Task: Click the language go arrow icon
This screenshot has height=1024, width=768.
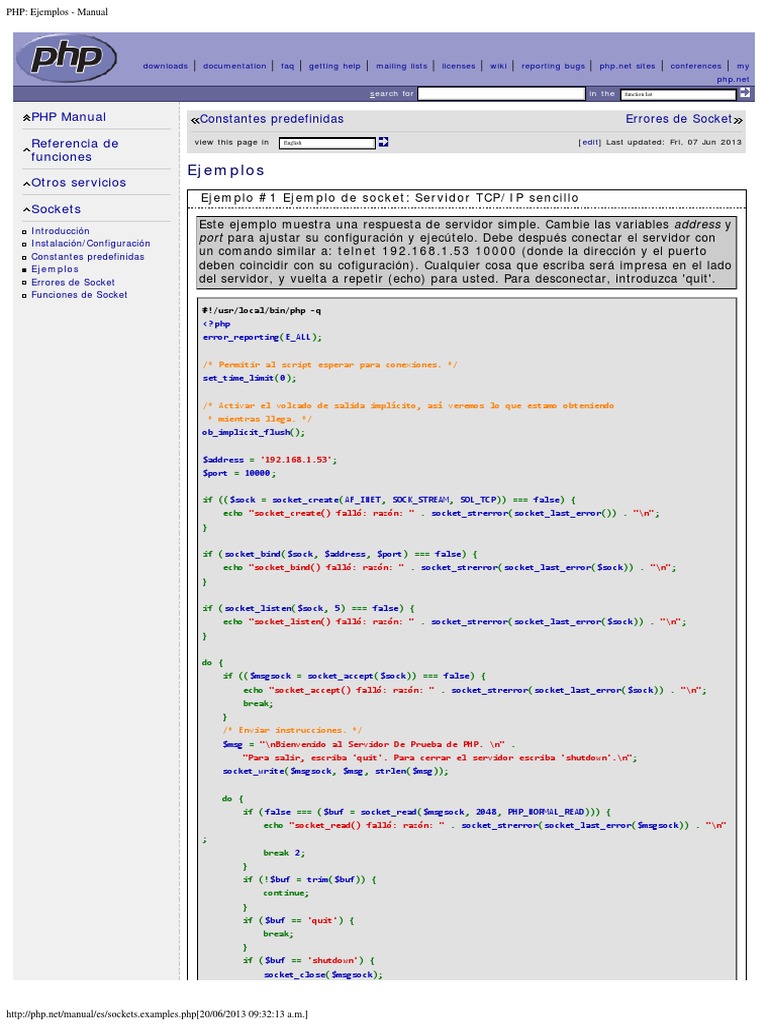Action: point(383,142)
